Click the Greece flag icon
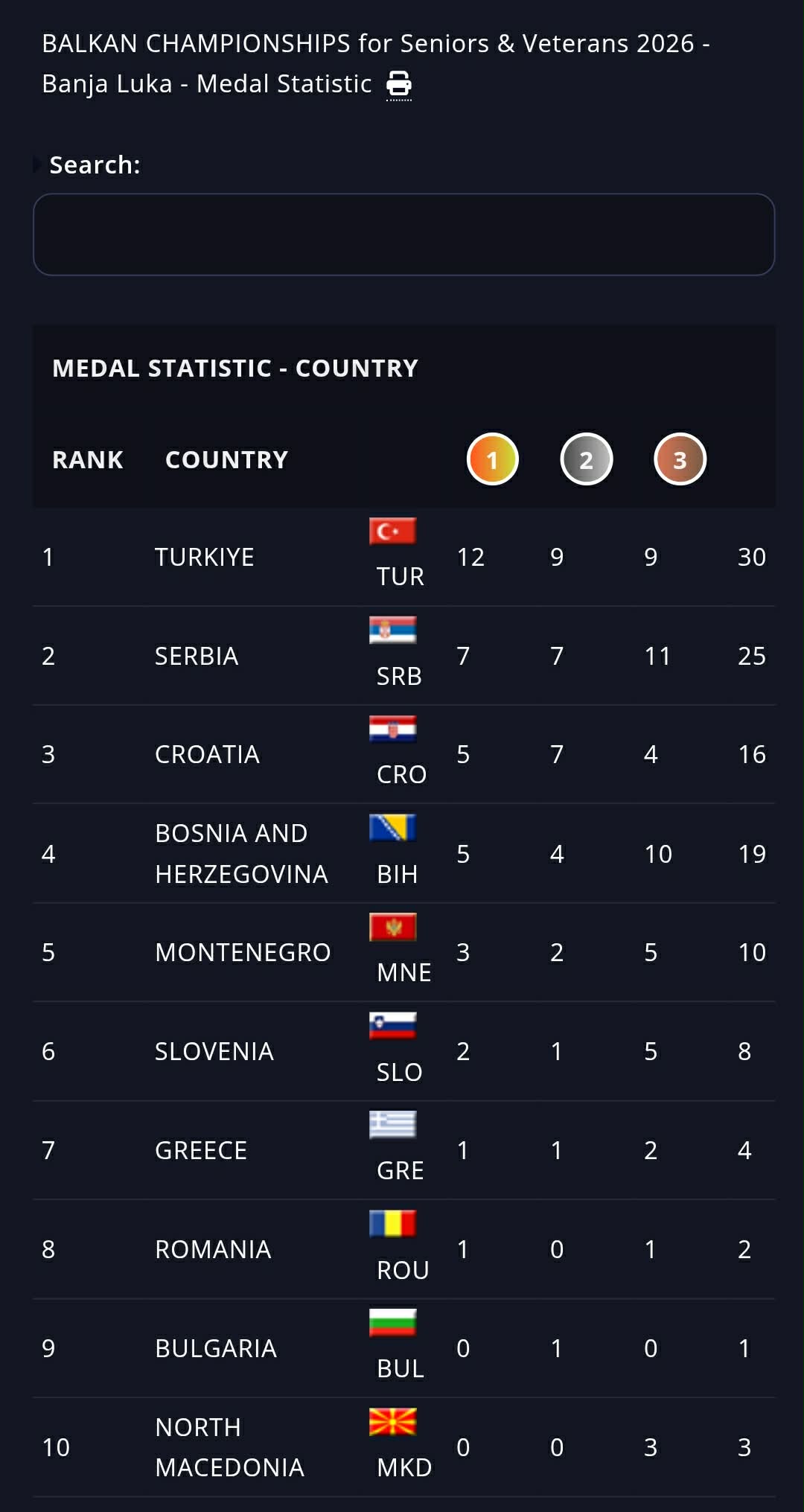This screenshot has height=1512, width=804. pos(392,1125)
